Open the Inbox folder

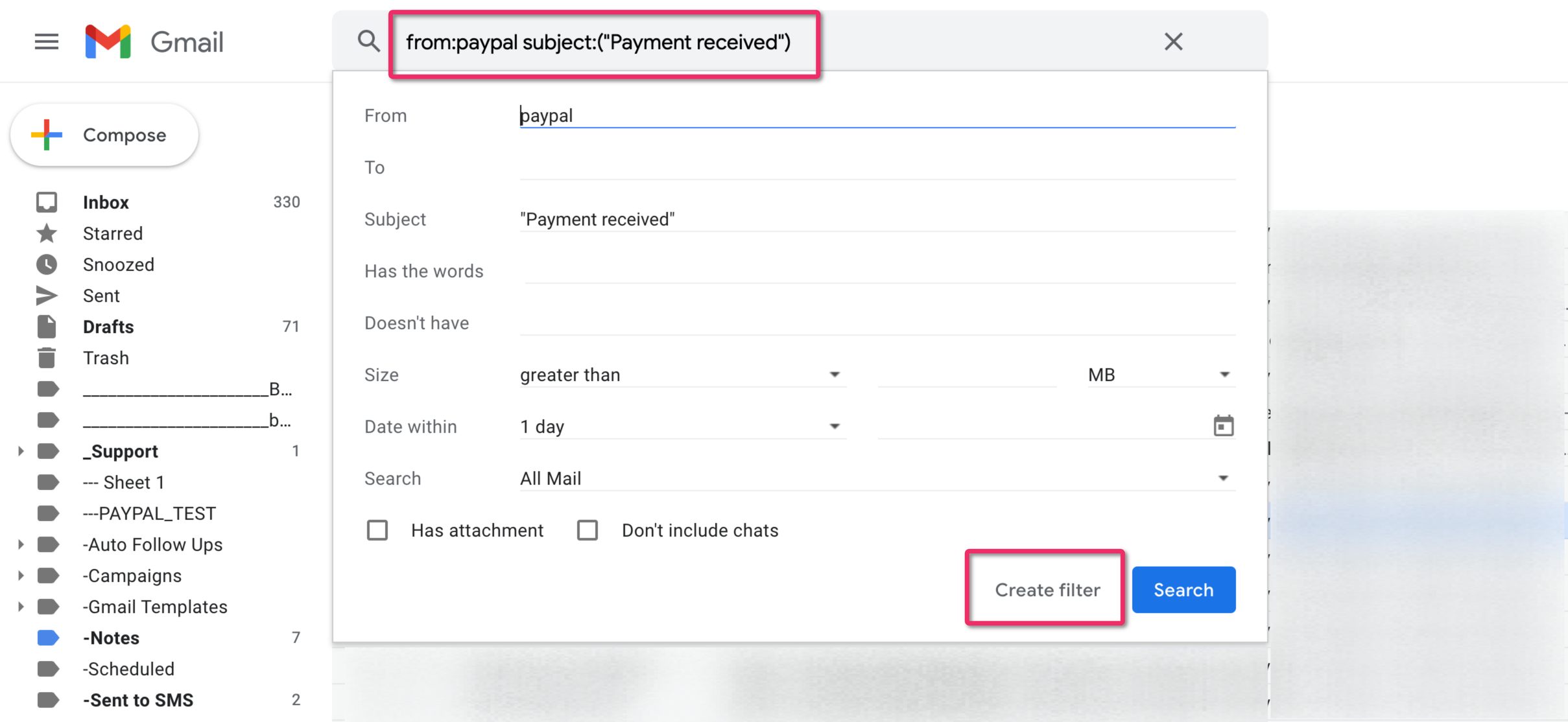106,202
